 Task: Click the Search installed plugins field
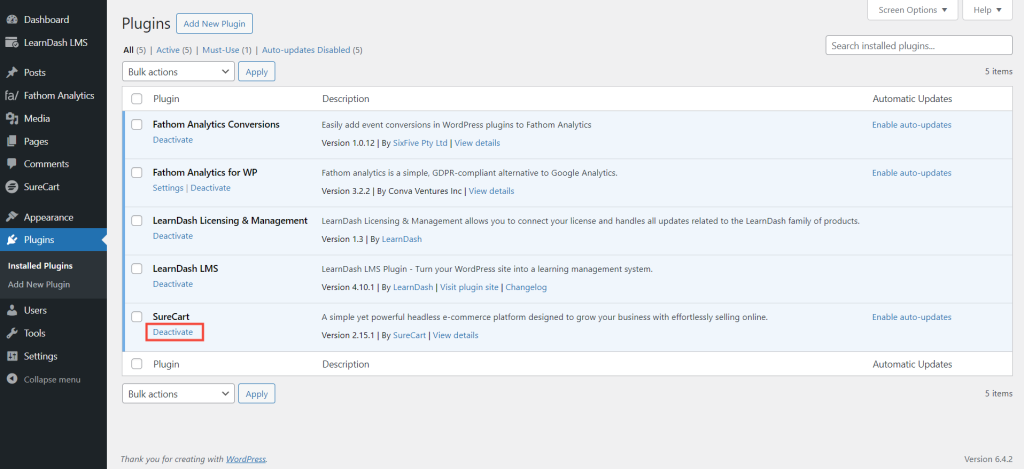[x=919, y=45]
